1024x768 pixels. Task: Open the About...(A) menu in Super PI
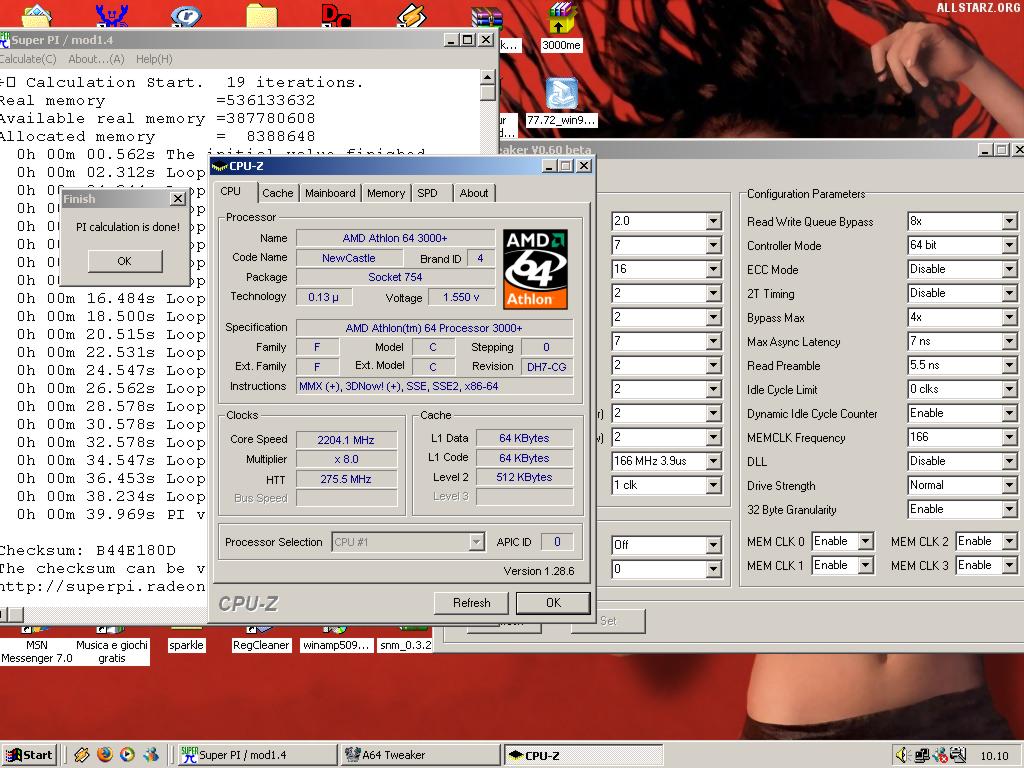click(96, 59)
